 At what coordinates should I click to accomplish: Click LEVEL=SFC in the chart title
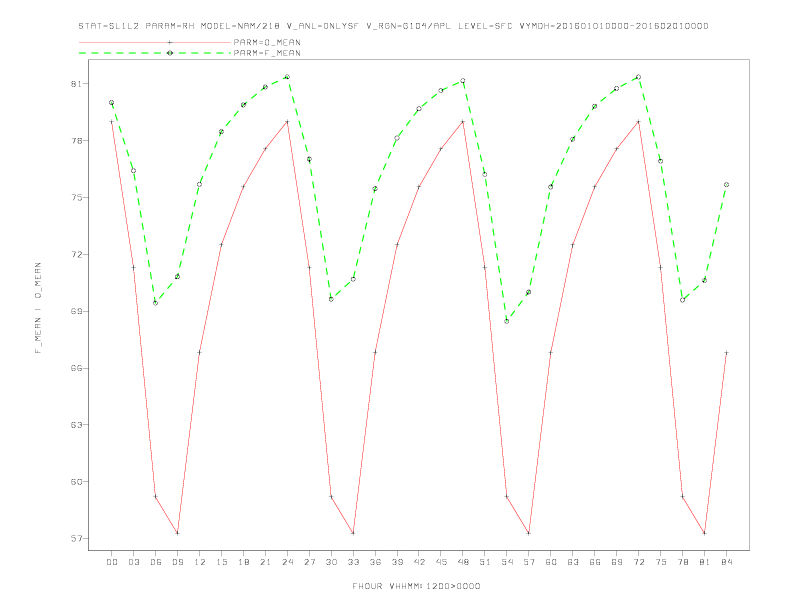485,26
